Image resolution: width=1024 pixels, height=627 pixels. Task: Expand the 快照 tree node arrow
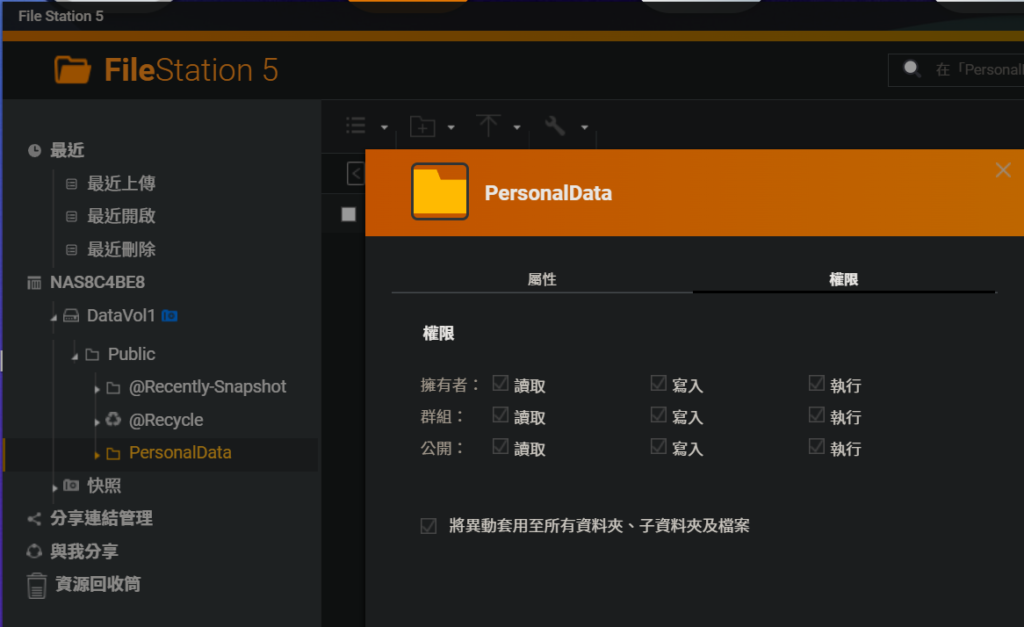click(x=55, y=488)
